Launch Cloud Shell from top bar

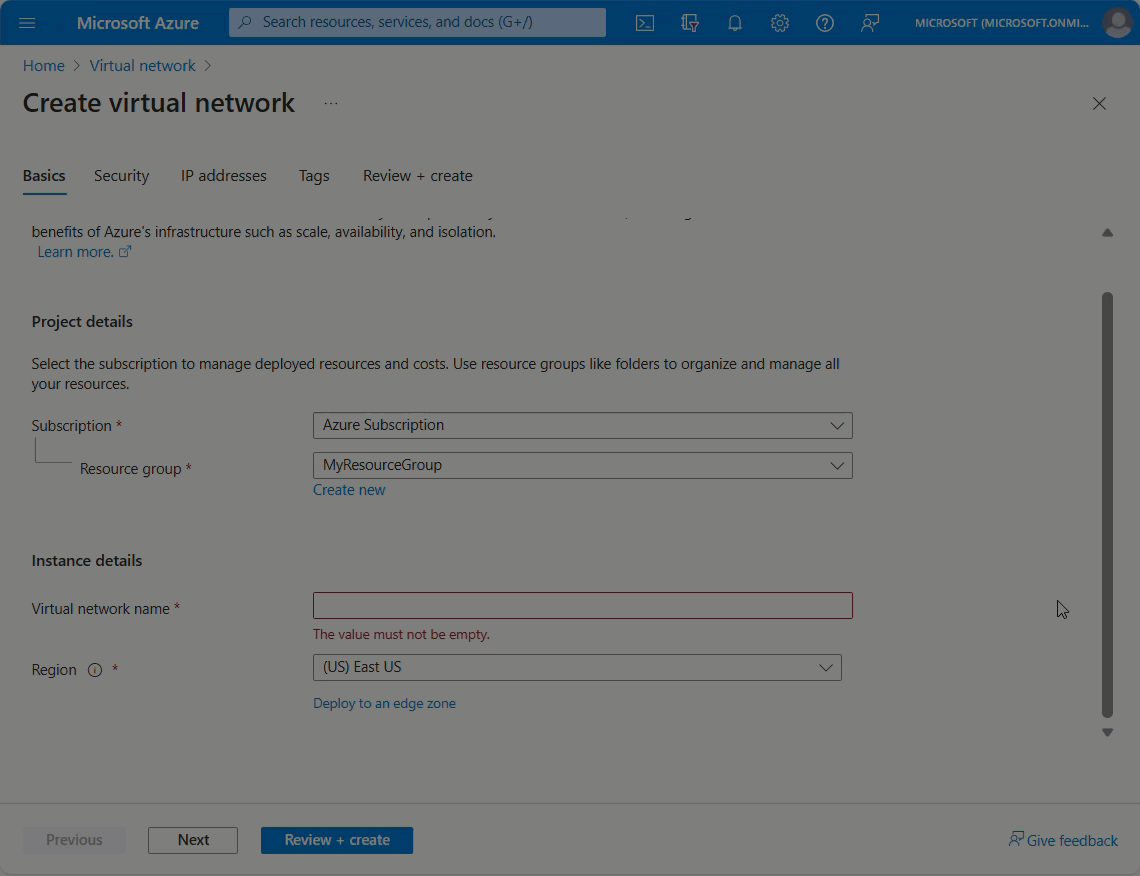645,23
